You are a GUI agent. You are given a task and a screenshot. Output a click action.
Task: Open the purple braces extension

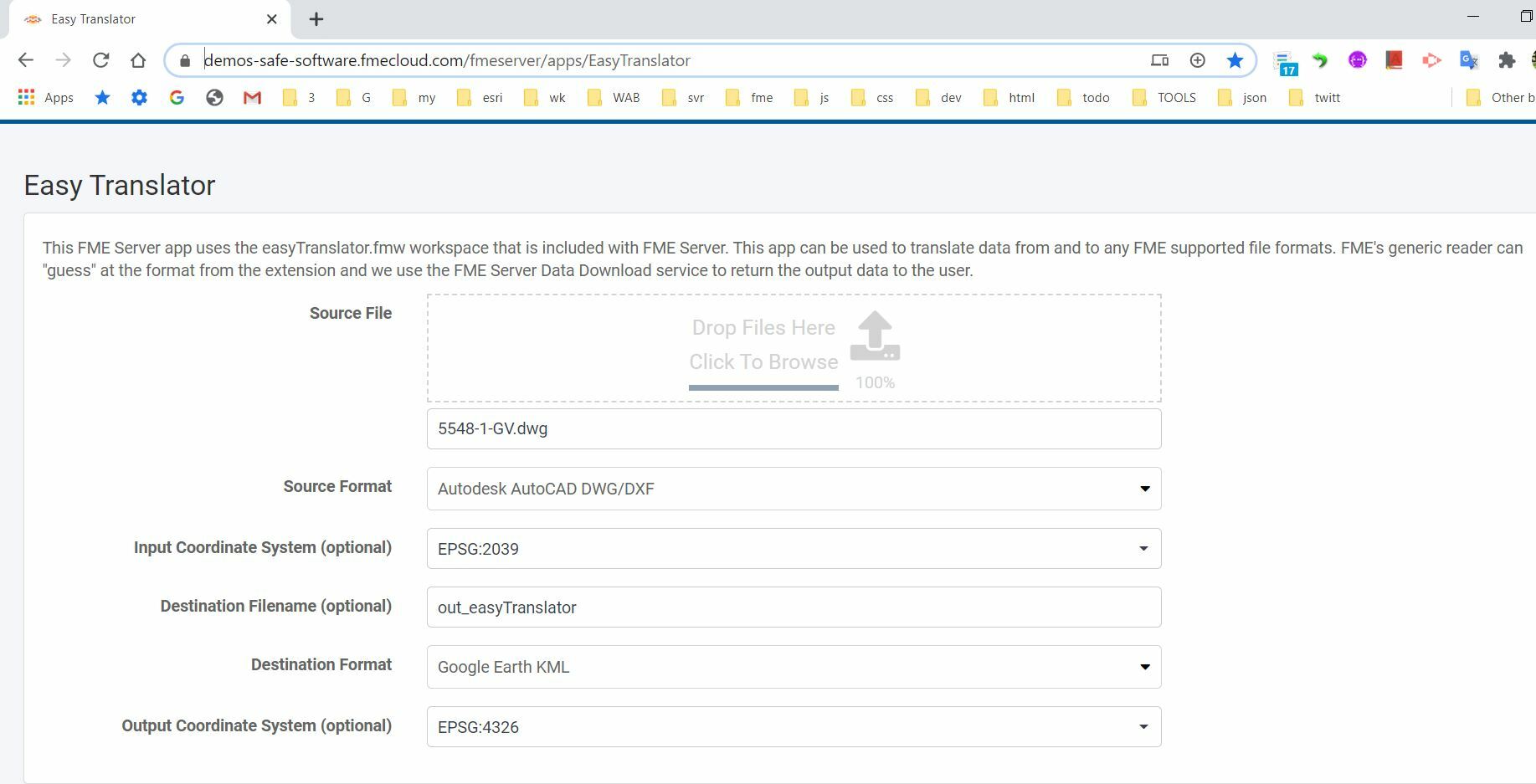click(1358, 60)
